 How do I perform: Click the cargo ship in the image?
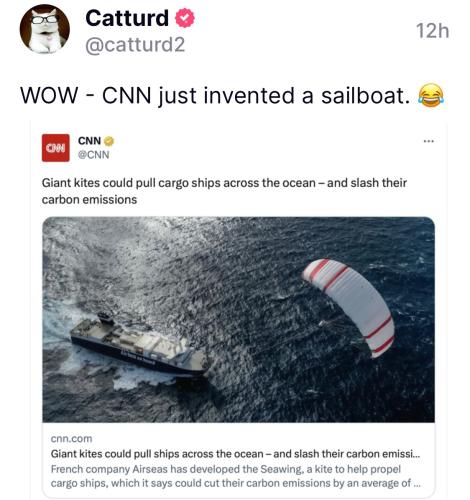pyautogui.click(x=138, y=346)
